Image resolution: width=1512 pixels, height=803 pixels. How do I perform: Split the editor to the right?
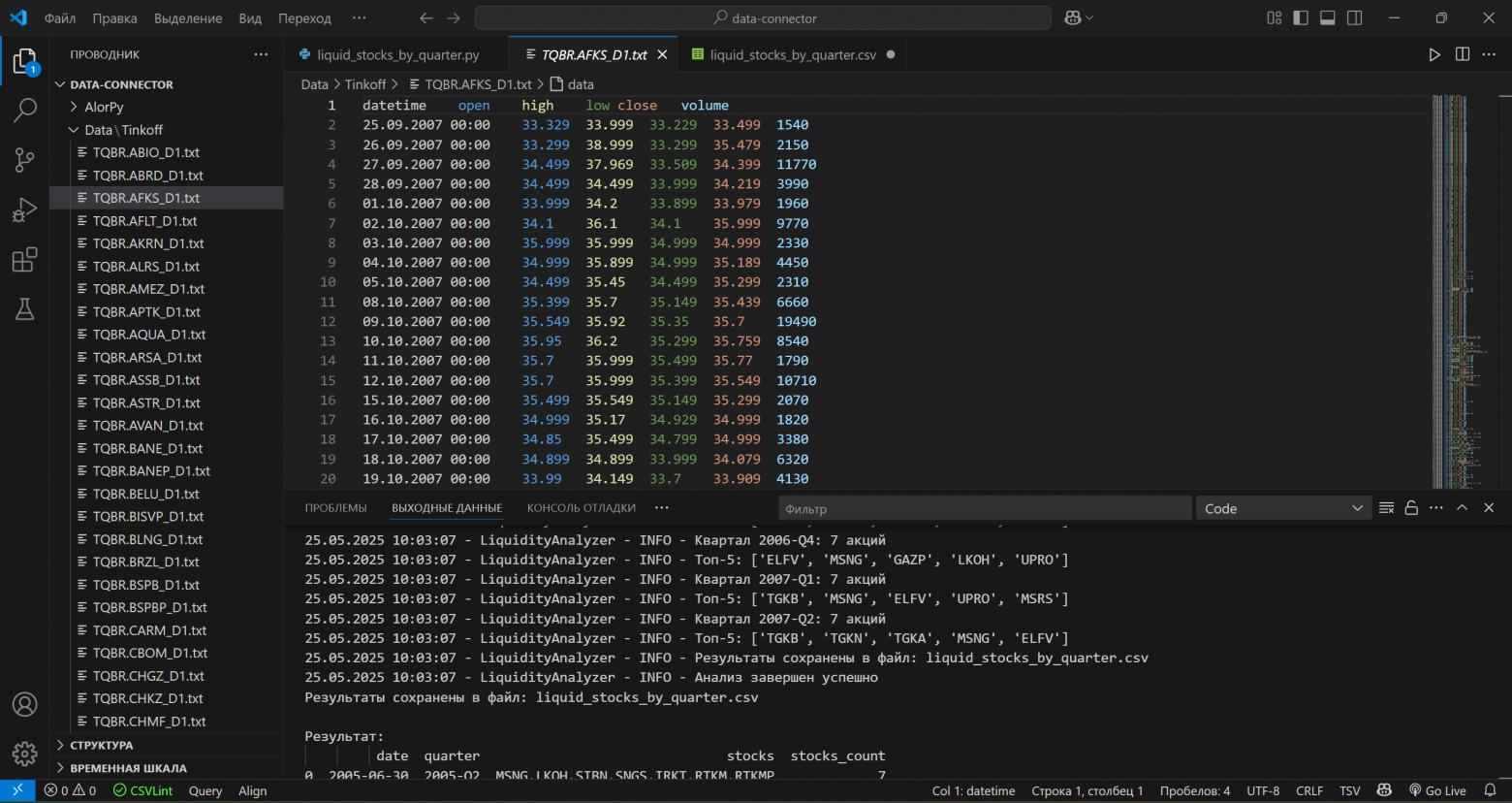pyautogui.click(x=1463, y=55)
